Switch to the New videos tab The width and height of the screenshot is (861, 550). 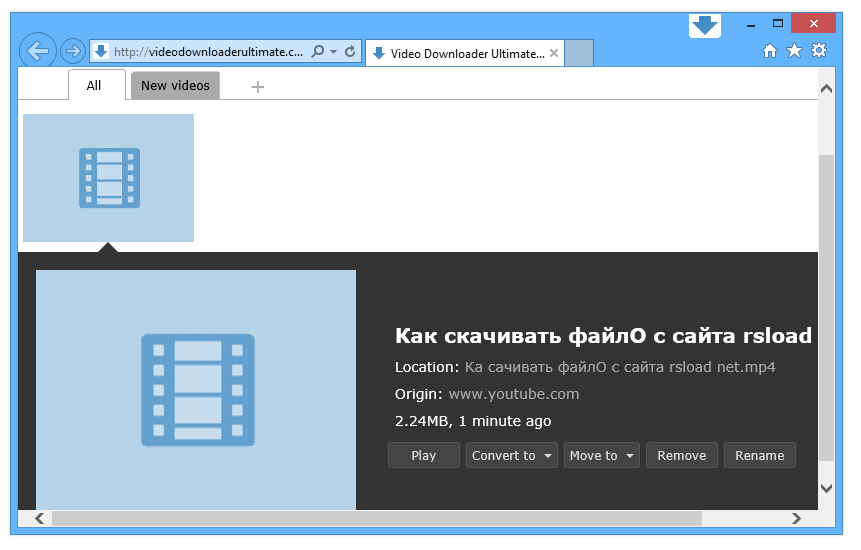(x=175, y=86)
